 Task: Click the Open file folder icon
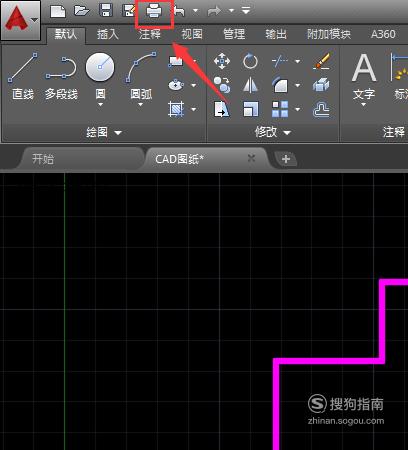[x=82, y=11]
